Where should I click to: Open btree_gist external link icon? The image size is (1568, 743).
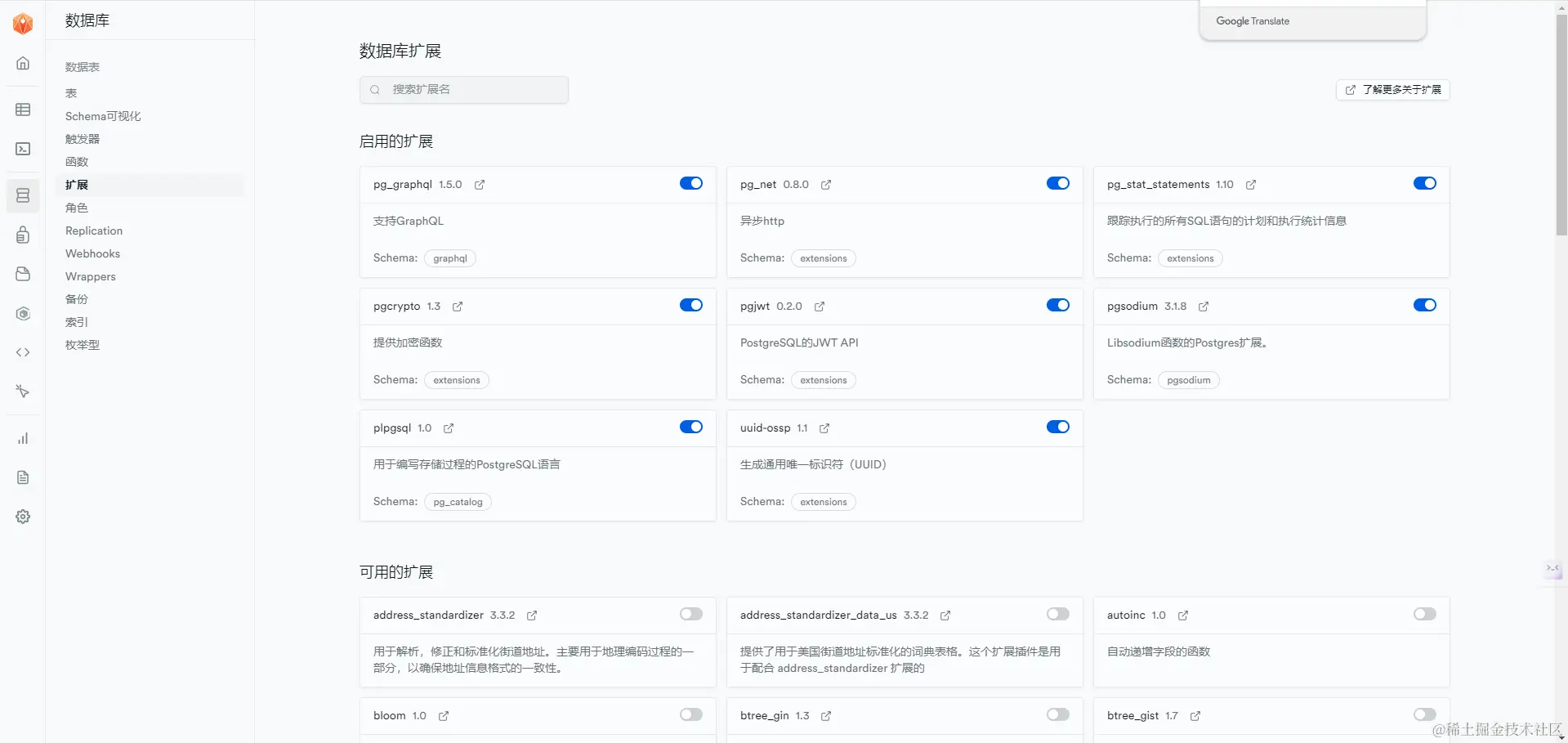[1195, 716]
